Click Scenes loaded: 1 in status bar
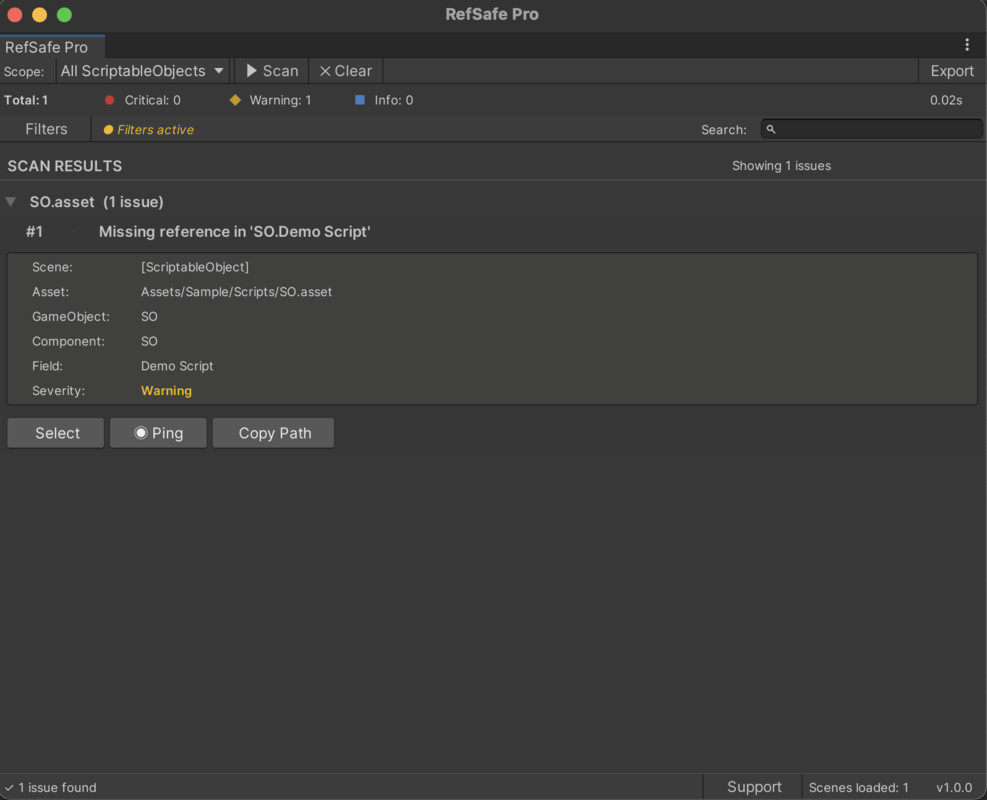This screenshot has width=987, height=800. point(858,787)
